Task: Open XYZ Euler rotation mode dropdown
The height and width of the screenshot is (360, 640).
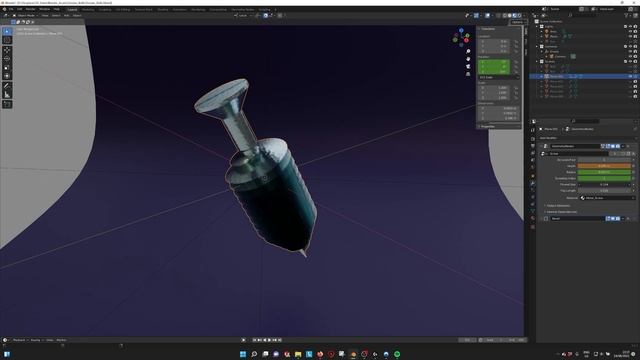Action: click(499, 77)
